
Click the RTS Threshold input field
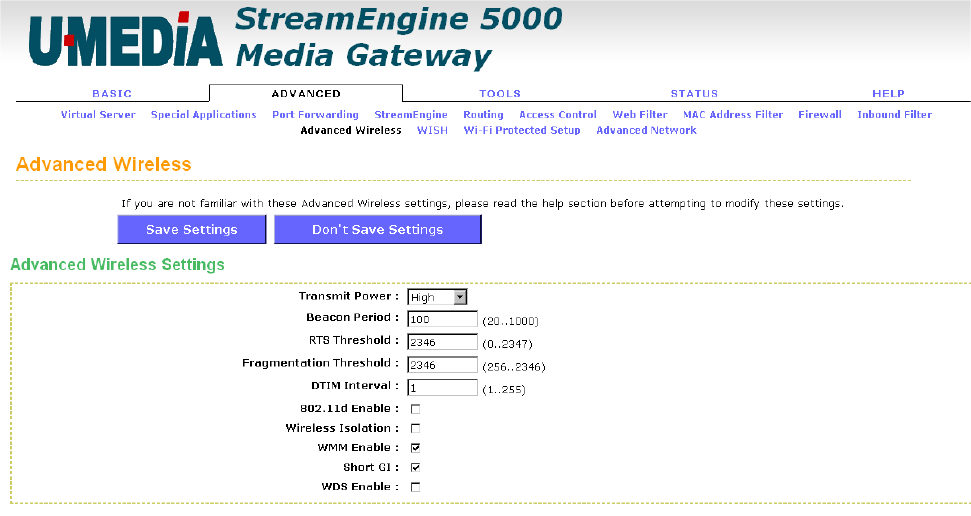pyautogui.click(x=442, y=342)
